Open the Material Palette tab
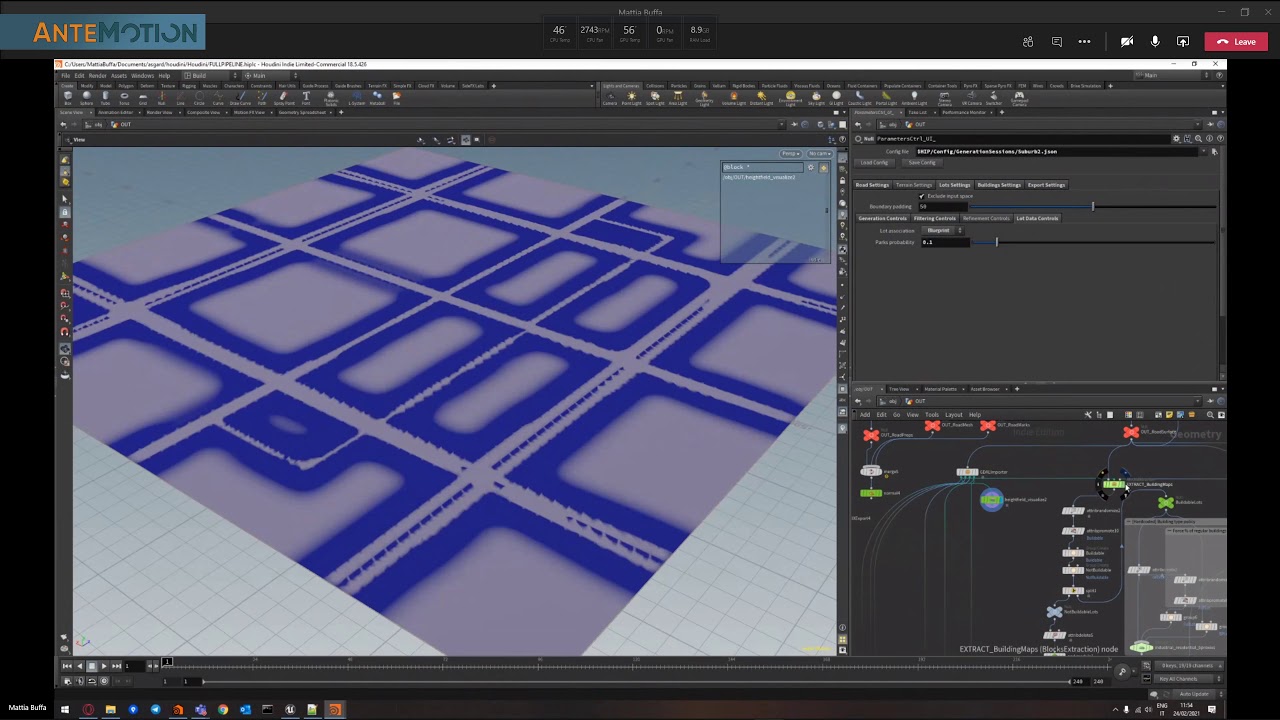Screen dimensions: 1280x720 coord(939,389)
